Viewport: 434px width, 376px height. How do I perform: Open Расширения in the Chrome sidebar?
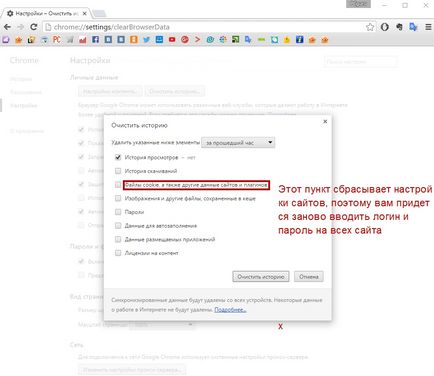(x=26, y=92)
